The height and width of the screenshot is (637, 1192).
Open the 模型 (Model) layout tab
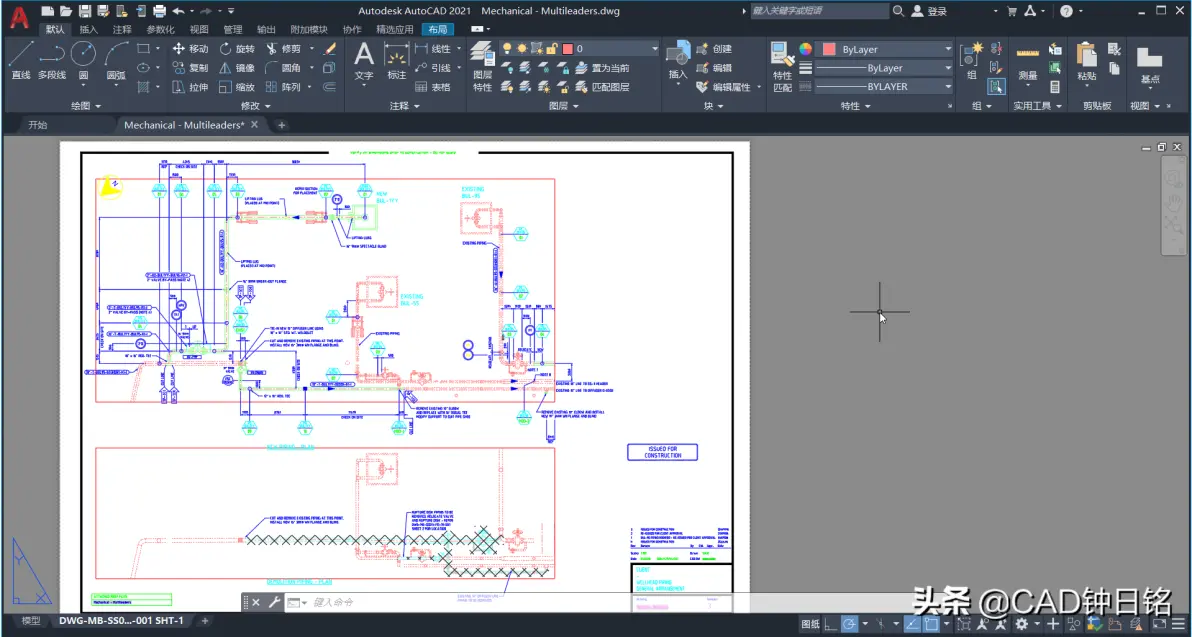click(x=31, y=621)
